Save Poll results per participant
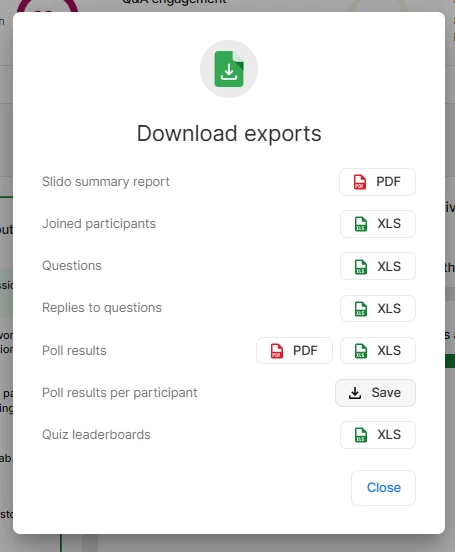Image resolution: width=455 pixels, height=552 pixels. click(375, 393)
